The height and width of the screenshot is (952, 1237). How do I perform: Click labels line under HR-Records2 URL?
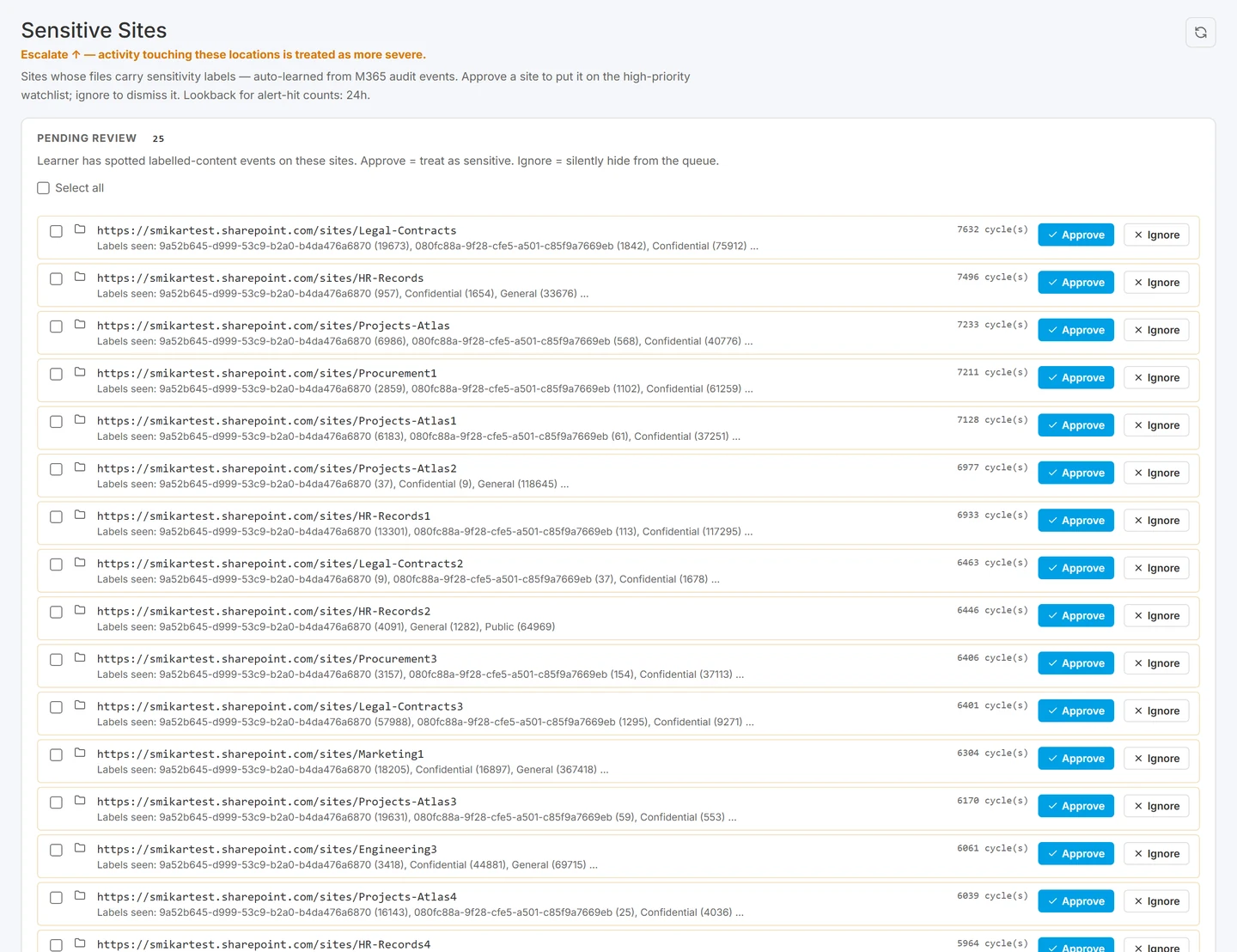click(326, 626)
